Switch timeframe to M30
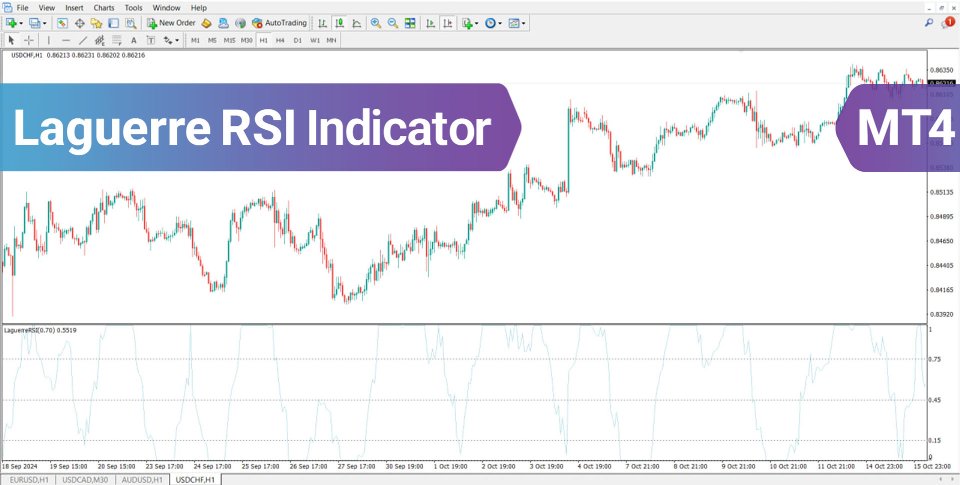 [x=247, y=40]
